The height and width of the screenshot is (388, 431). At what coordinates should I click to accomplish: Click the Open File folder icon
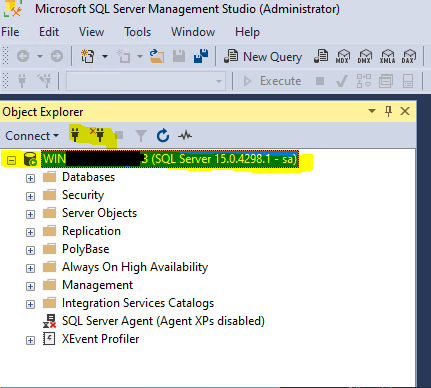coord(157,56)
